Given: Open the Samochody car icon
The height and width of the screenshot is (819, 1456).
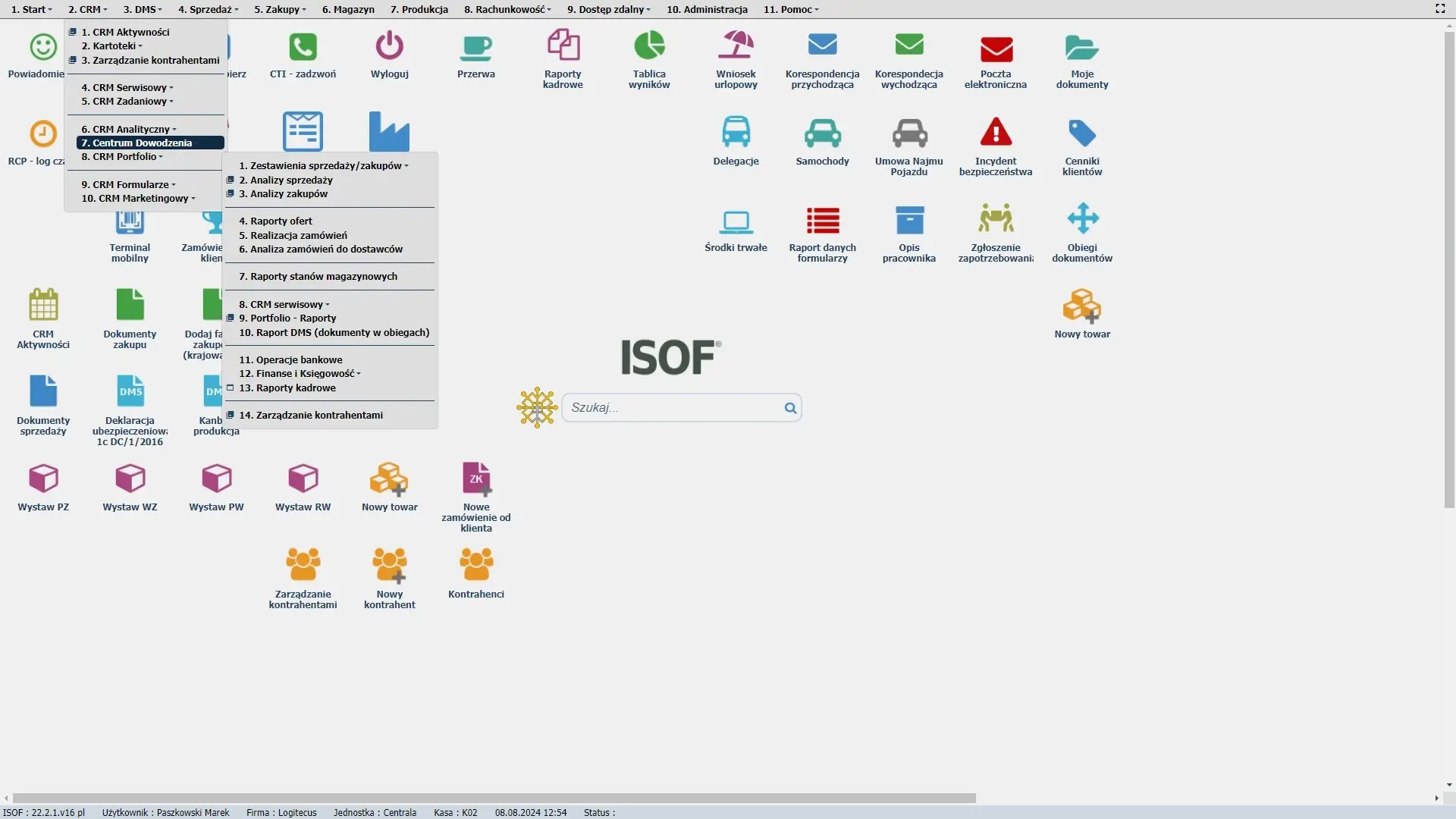Looking at the screenshot, I should tap(822, 133).
